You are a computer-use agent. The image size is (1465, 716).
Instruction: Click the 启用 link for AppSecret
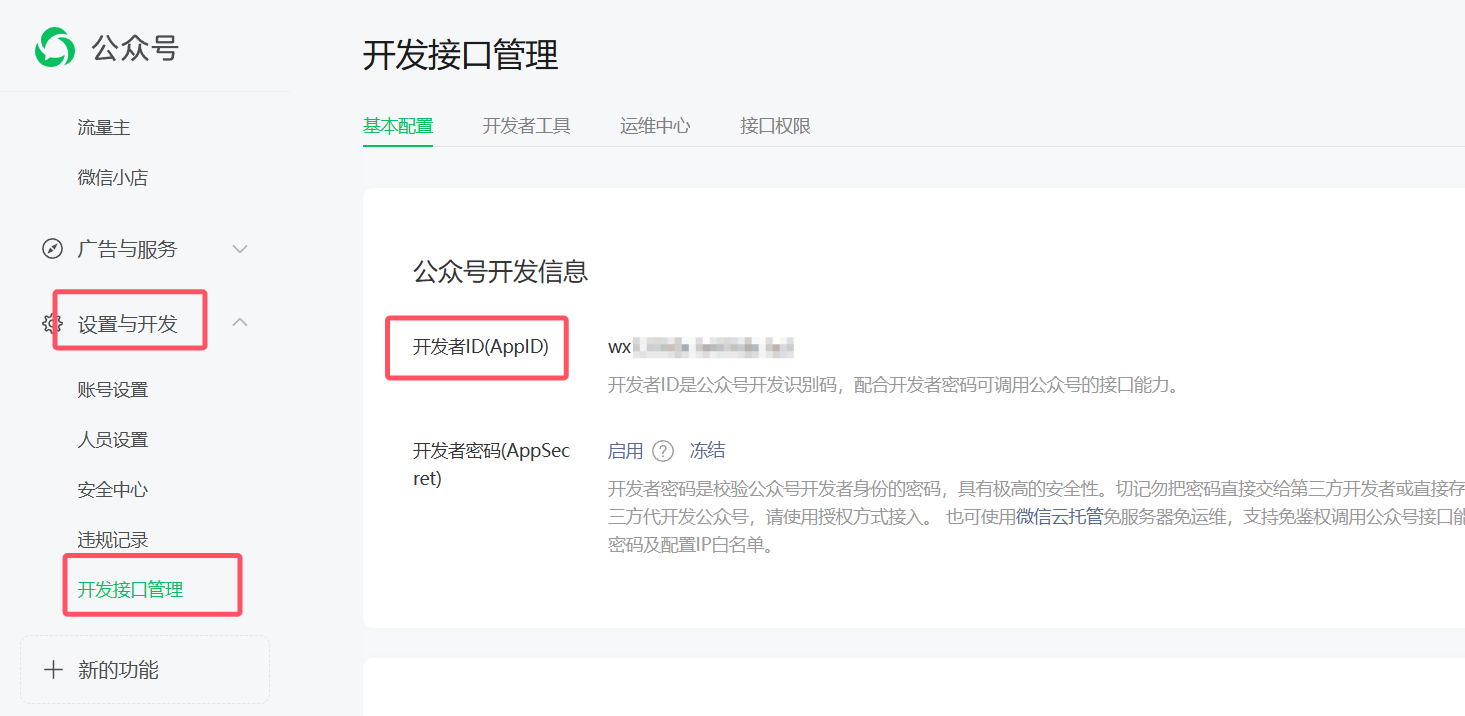tap(626, 451)
